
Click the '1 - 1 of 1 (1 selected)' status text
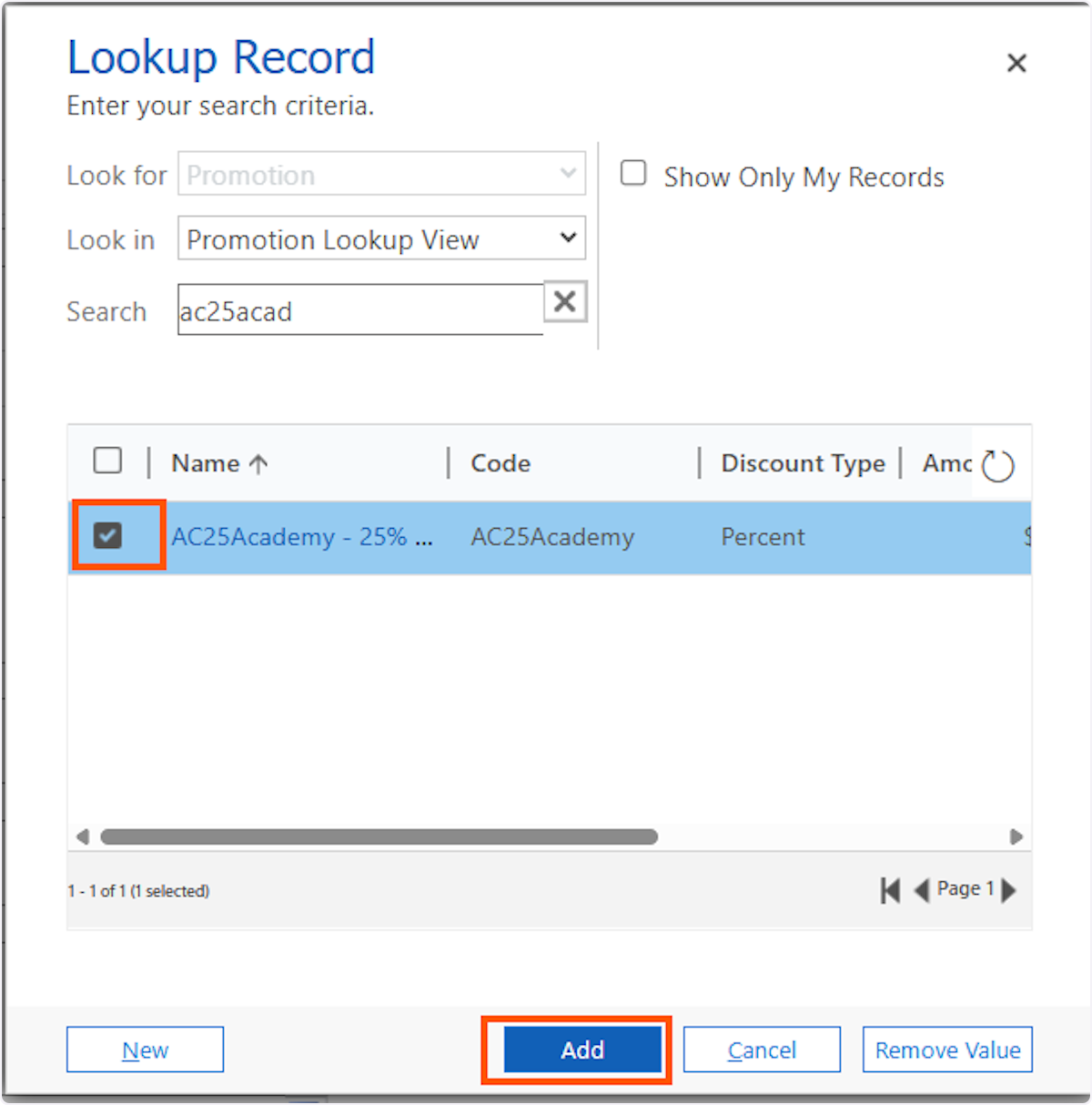click(x=138, y=891)
